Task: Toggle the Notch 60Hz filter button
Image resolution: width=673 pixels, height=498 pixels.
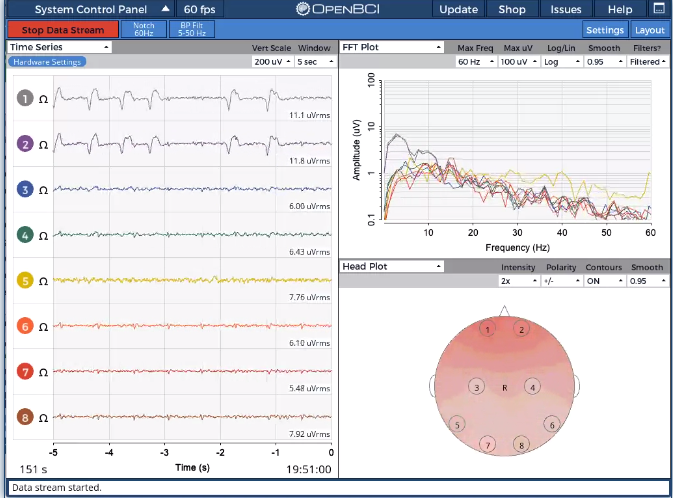Action: click(143, 30)
